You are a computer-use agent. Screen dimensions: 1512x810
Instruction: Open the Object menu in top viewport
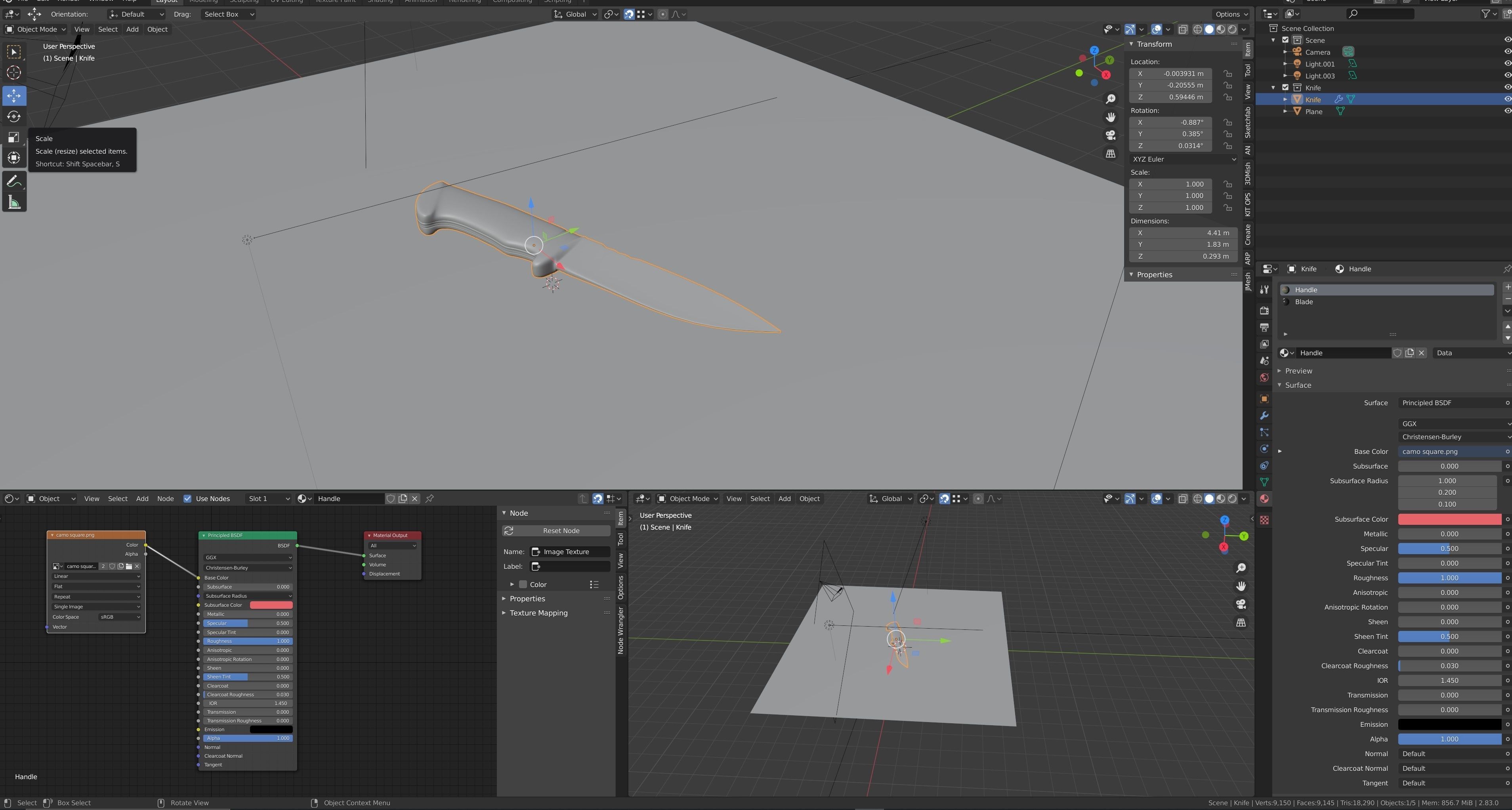tap(157, 29)
